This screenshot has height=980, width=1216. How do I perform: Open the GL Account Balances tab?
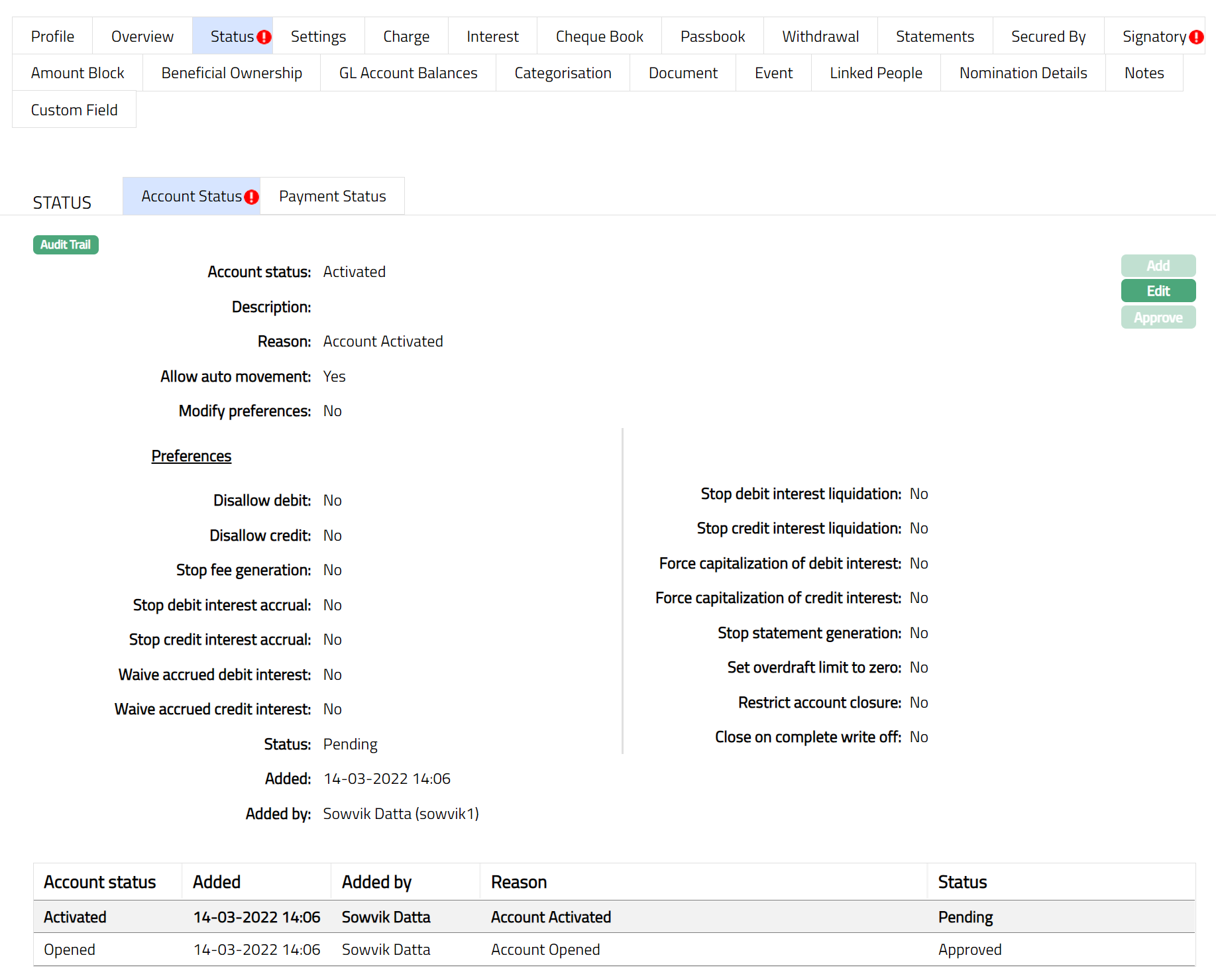coord(408,73)
